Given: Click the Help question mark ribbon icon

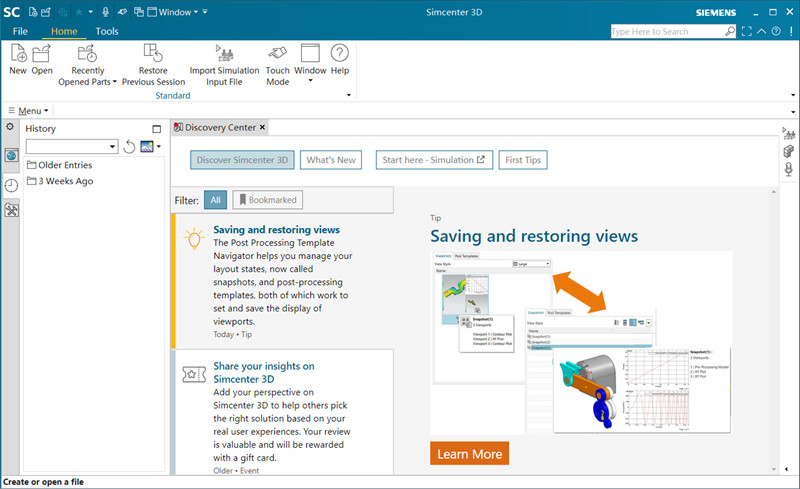Looking at the screenshot, I should click(x=340, y=53).
